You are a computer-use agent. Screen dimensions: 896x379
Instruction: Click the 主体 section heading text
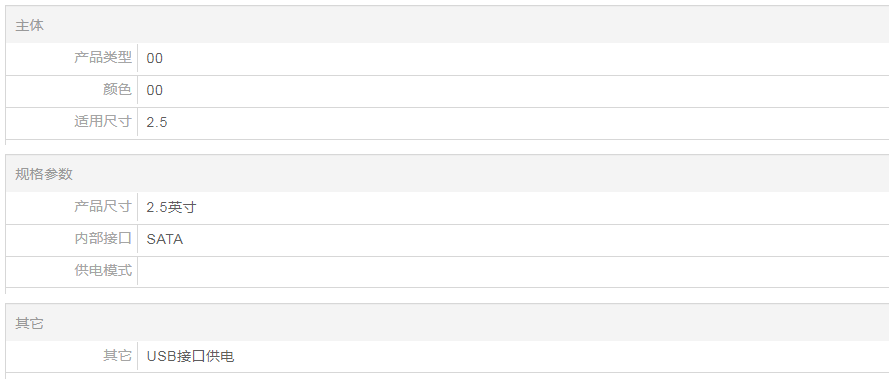pyautogui.click(x=29, y=25)
